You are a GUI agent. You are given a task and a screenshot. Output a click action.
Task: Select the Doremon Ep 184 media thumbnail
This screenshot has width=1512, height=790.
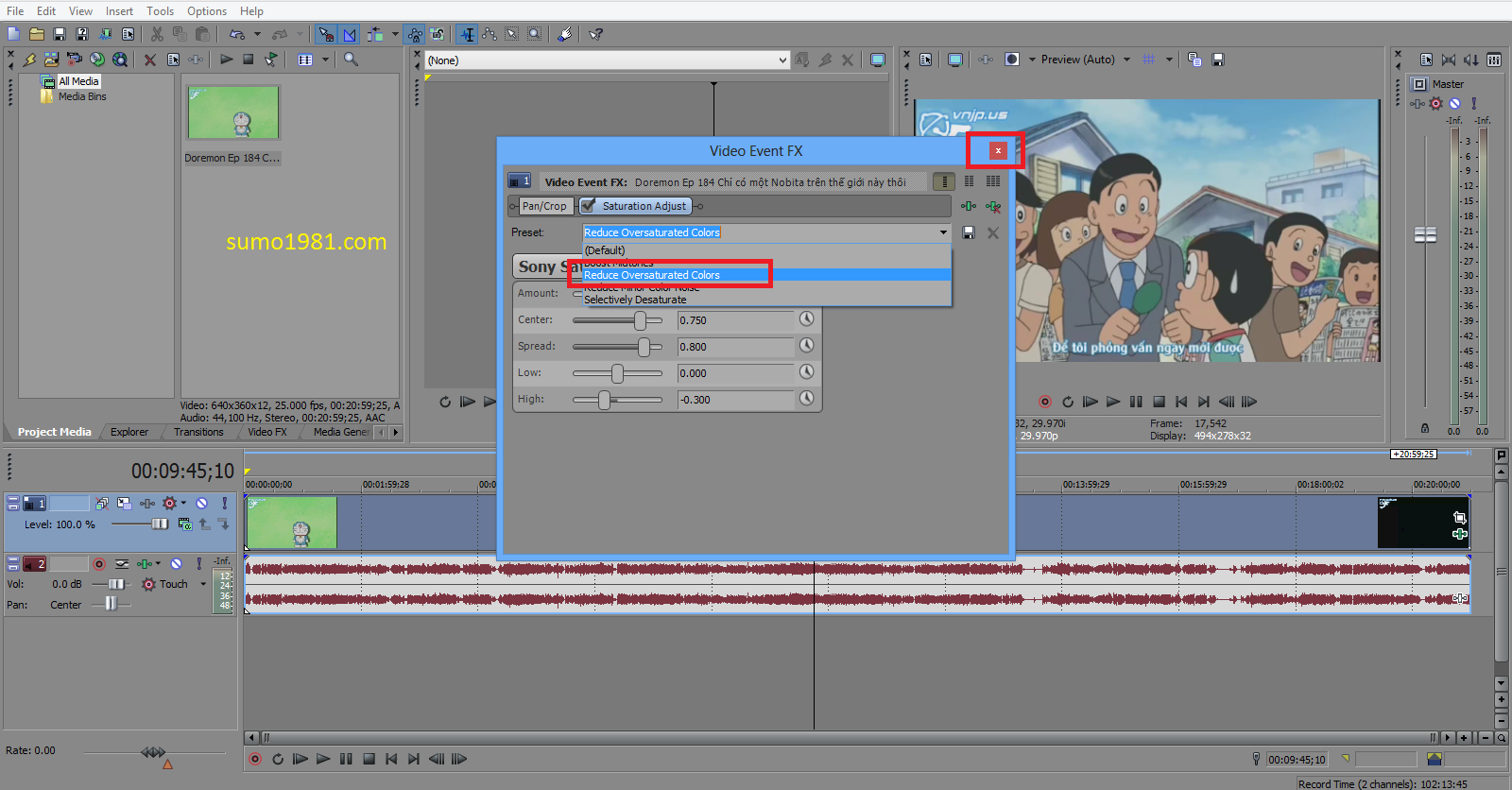233,112
